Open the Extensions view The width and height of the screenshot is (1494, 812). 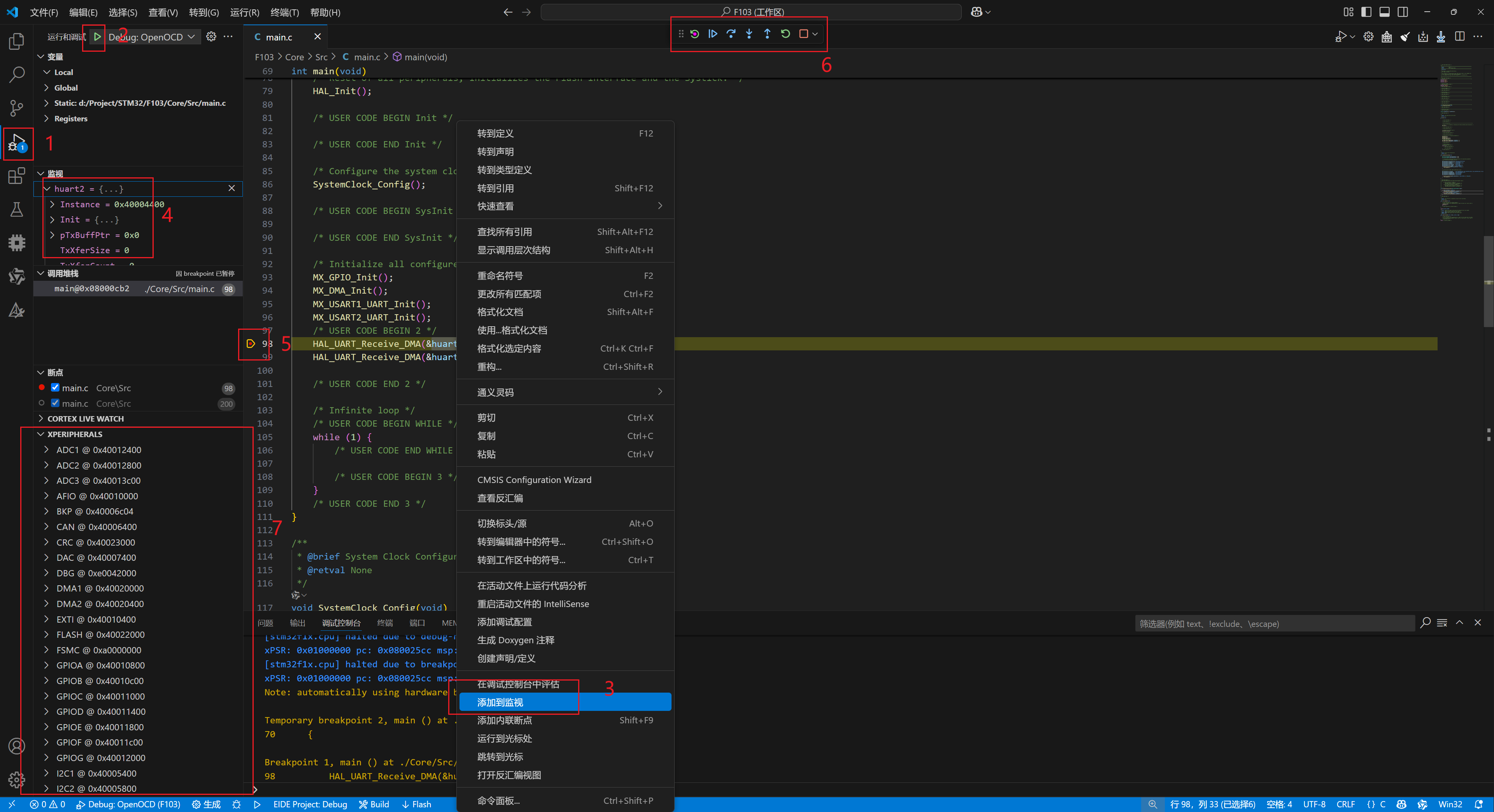[x=17, y=176]
